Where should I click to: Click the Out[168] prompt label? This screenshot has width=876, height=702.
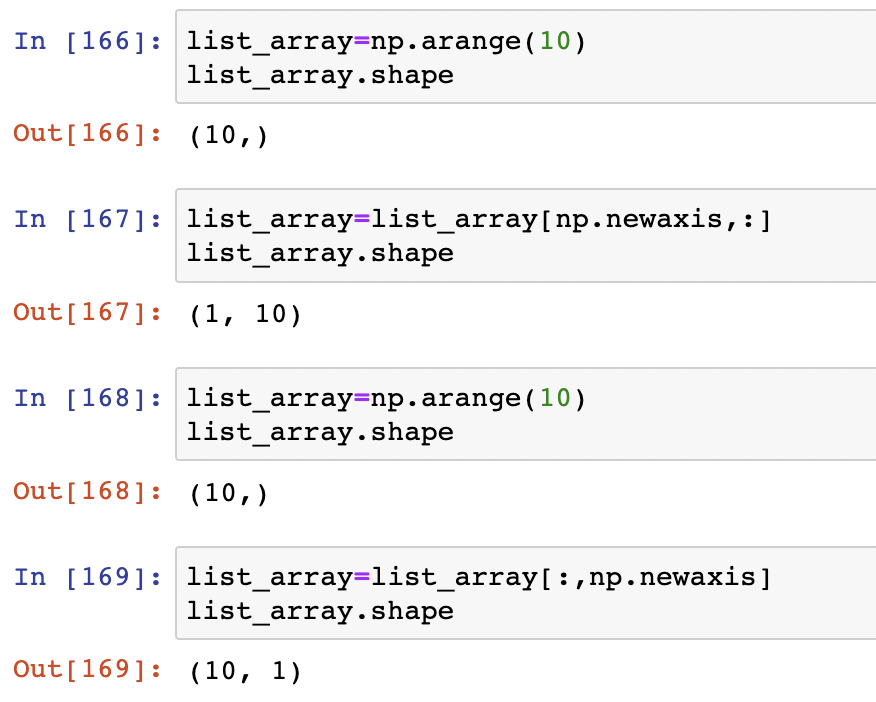88,491
